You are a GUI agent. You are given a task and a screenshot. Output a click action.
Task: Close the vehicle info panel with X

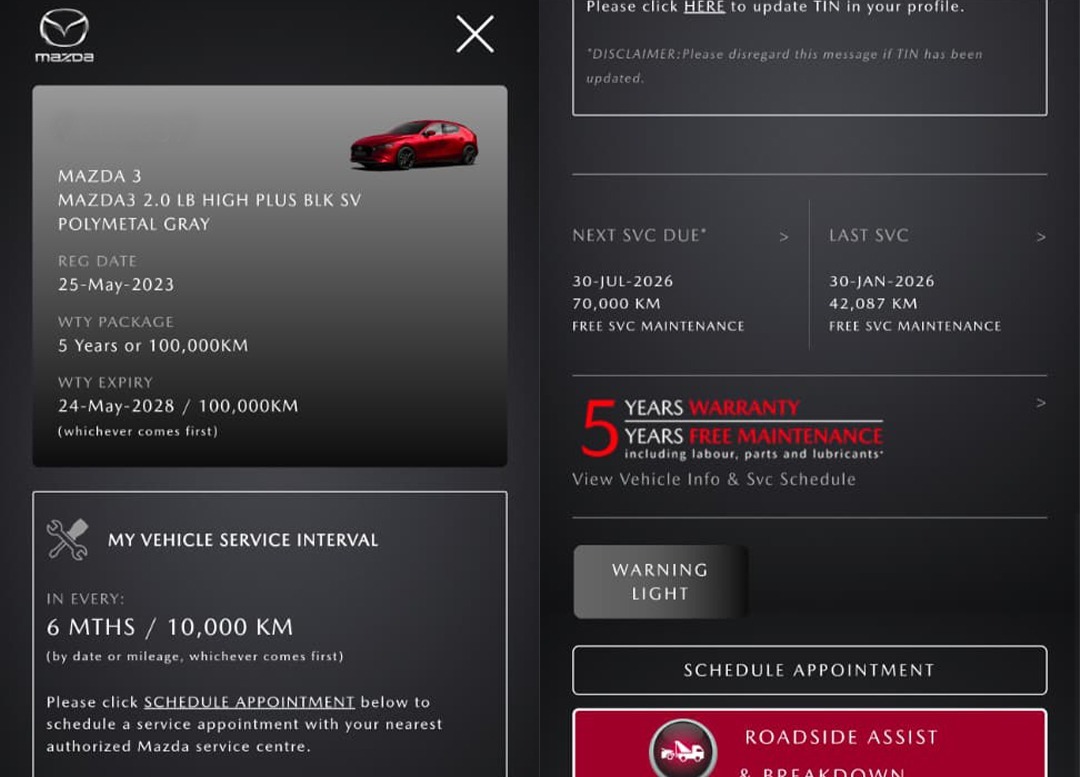tap(475, 34)
